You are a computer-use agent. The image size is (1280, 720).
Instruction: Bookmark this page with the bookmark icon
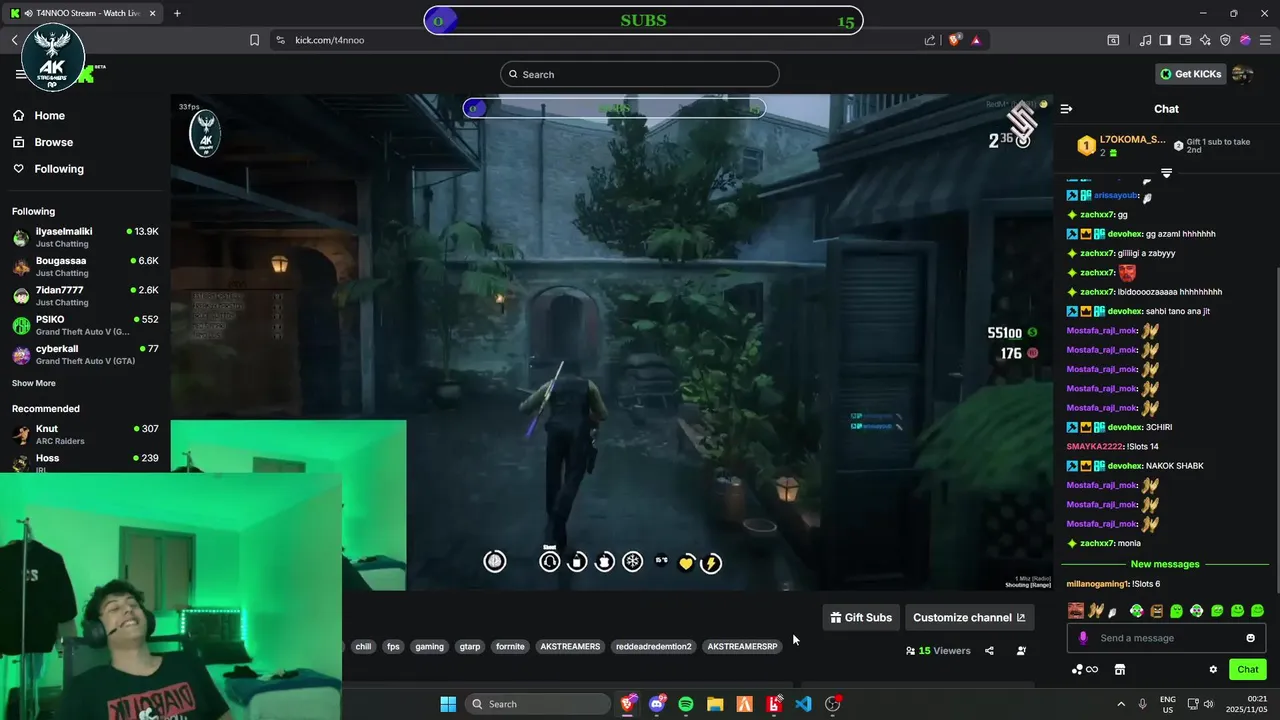(x=255, y=40)
